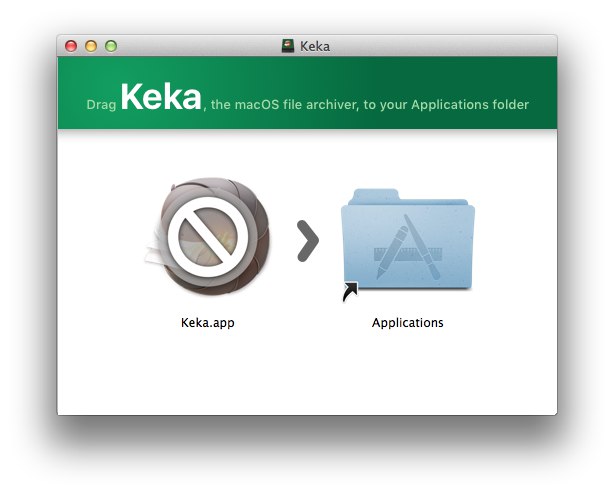The width and height of the screenshot is (614, 494).
Task: Open the Applications folder shortcut
Action: tap(407, 245)
